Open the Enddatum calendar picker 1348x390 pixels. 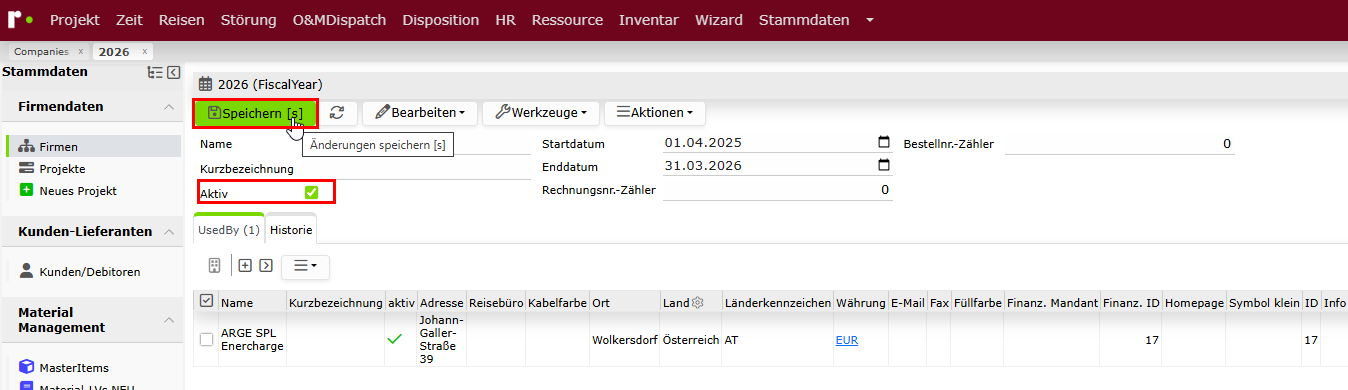[x=883, y=165]
